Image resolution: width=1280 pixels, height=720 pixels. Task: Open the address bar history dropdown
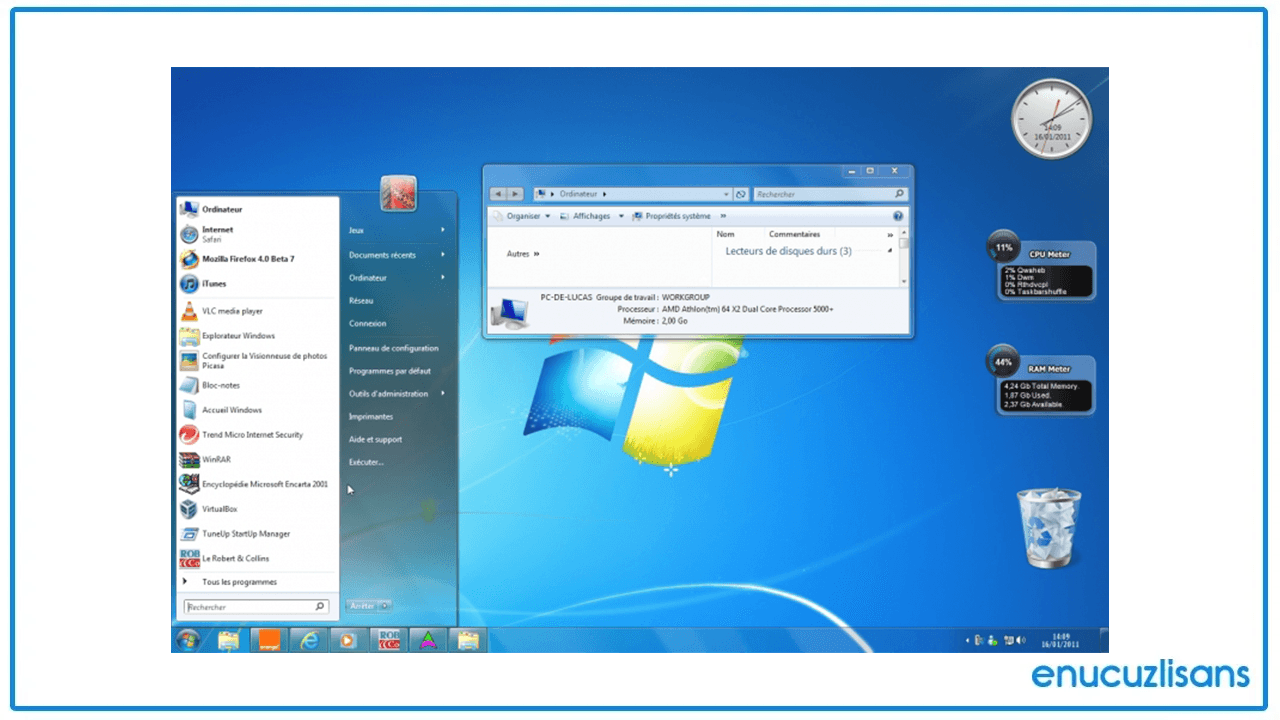coord(726,194)
